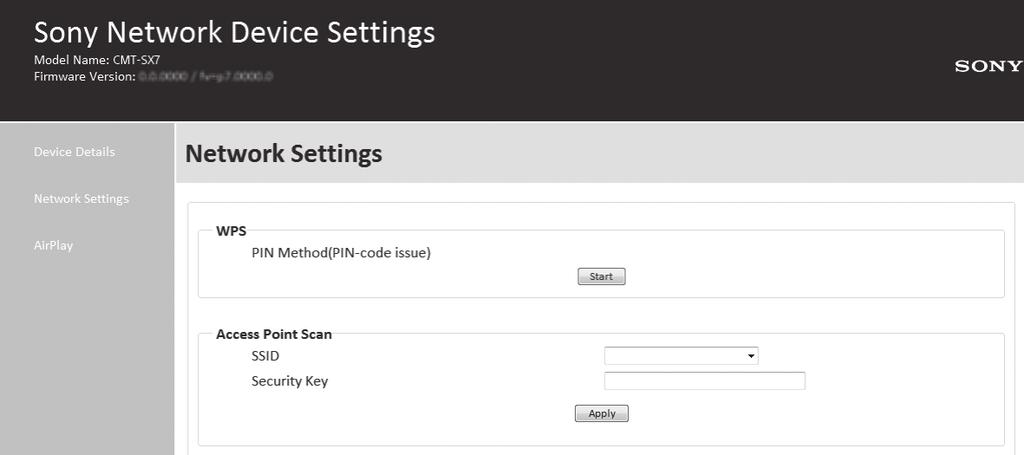
Task: Click the Network Settings page heading
Action: (284, 154)
